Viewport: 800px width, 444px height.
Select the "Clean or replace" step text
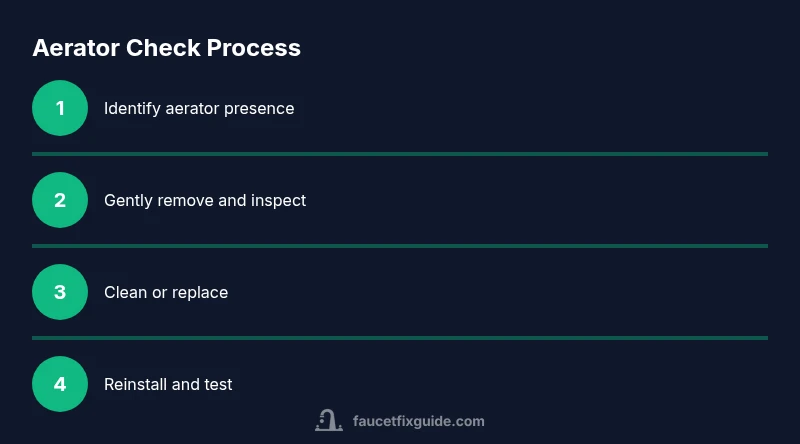pos(166,292)
